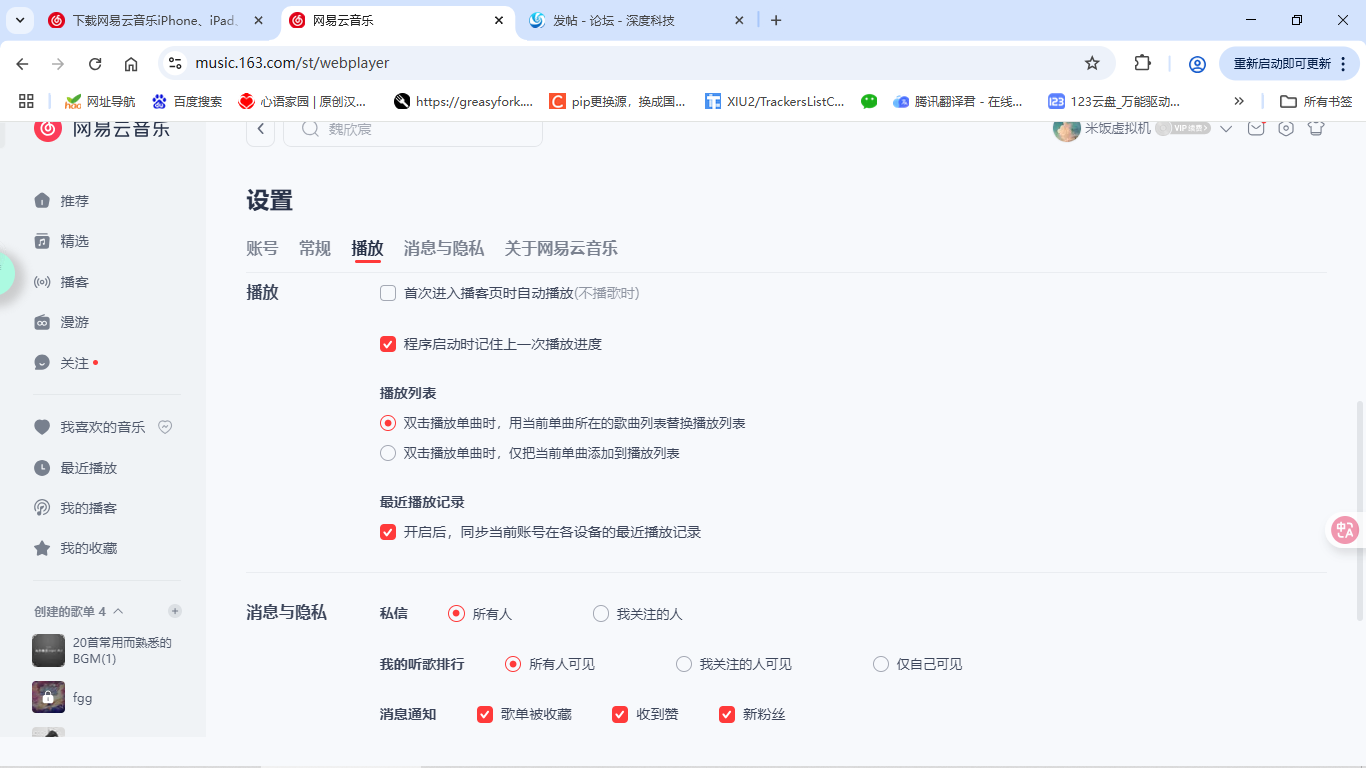The image size is (1366, 768).
Task: Collapse 创建的歌单 list chevron
Action: pyautogui.click(x=118, y=611)
